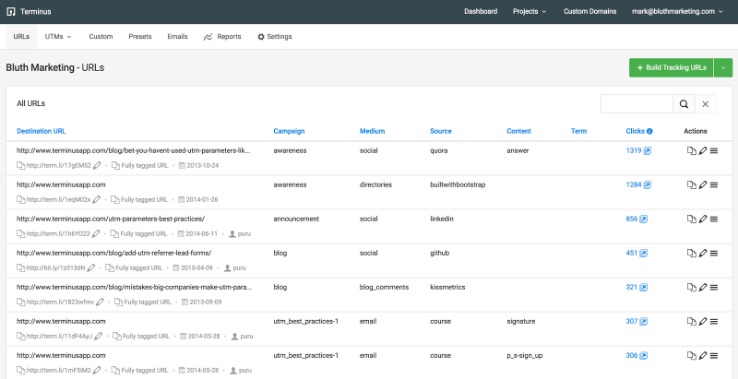The image size is (738, 379).
Task: Expand the Projects dropdown menu
Action: (x=529, y=12)
